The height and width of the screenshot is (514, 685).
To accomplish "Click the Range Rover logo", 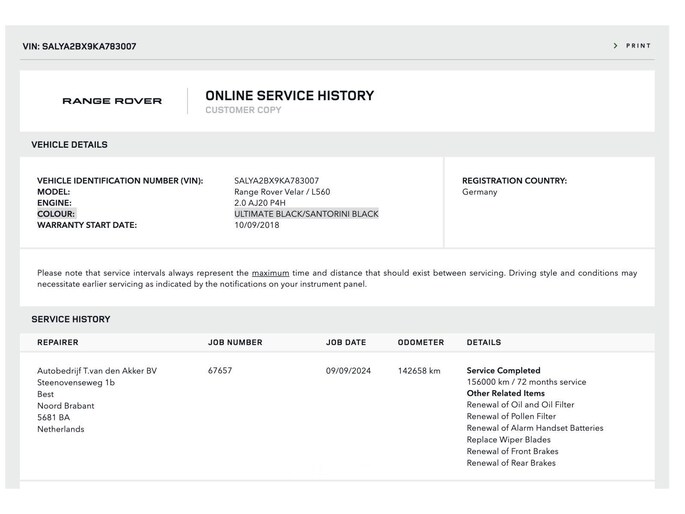I will tap(112, 101).
